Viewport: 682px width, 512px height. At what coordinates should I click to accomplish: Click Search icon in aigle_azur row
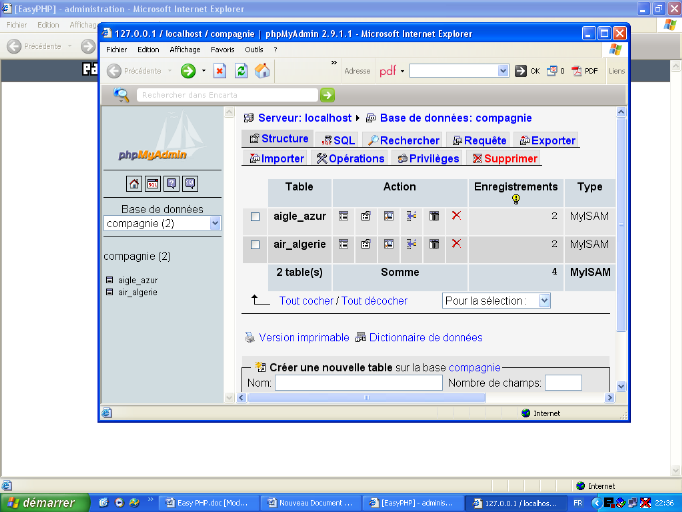389,216
